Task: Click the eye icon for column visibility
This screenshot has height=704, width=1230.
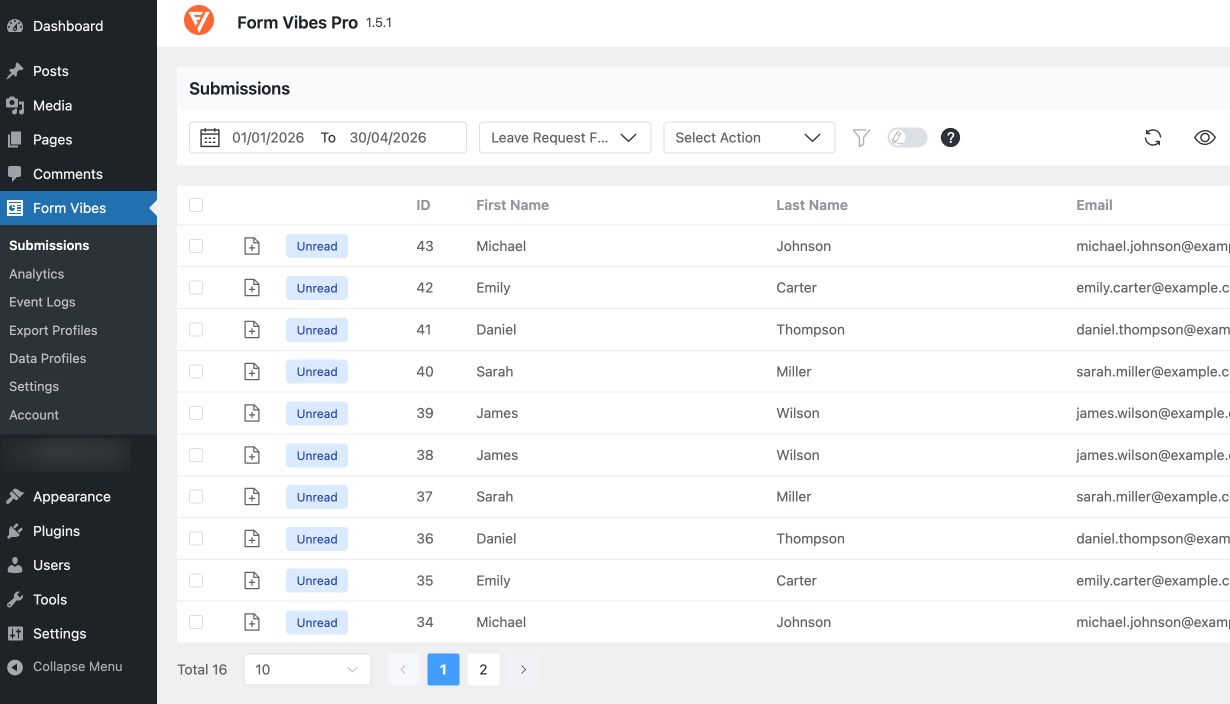Action: pyautogui.click(x=1204, y=138)
